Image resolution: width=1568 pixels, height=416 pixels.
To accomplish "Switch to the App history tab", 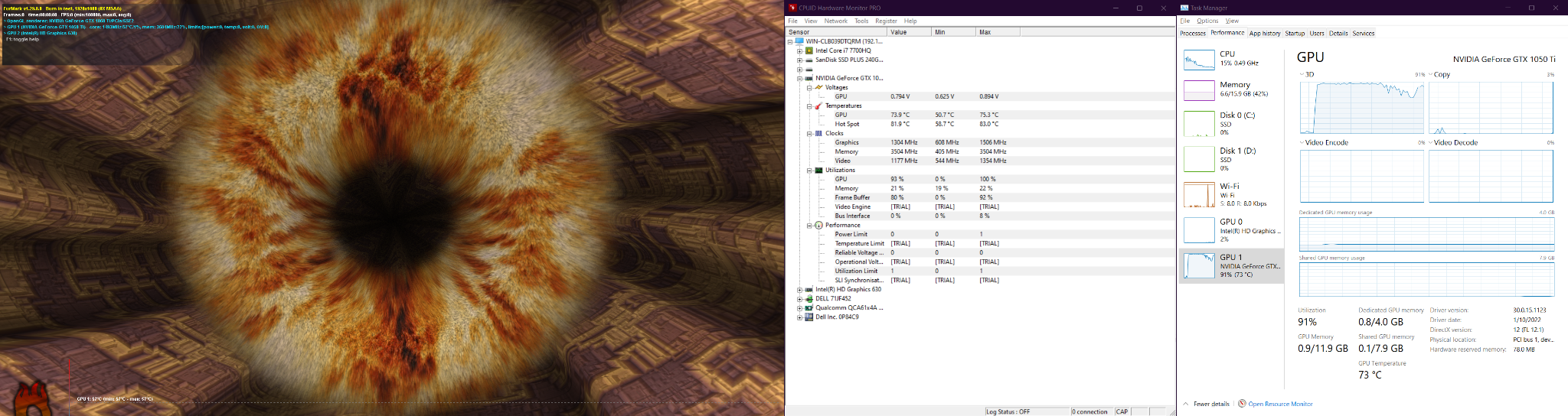I will point(1265,33).
